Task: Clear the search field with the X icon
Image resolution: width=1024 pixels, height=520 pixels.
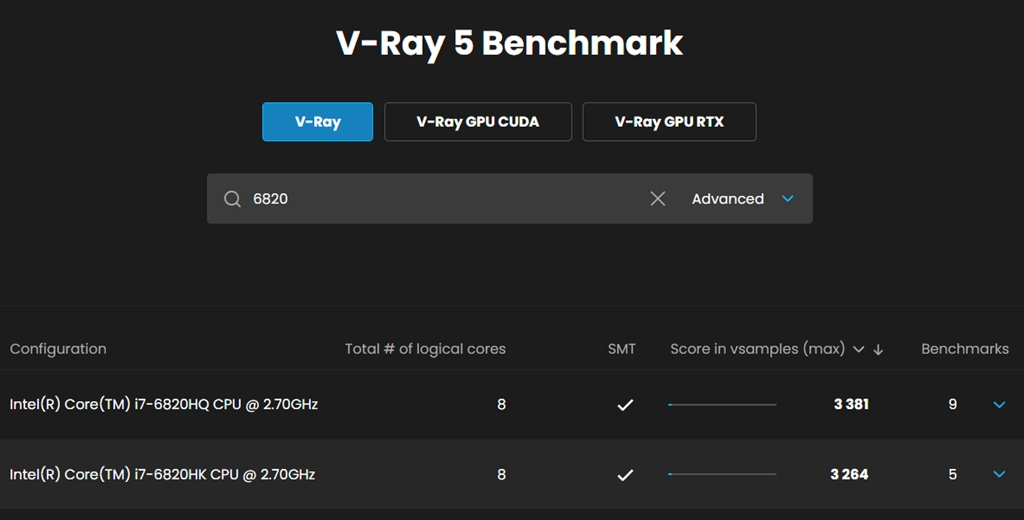Action: pos(657,199)
